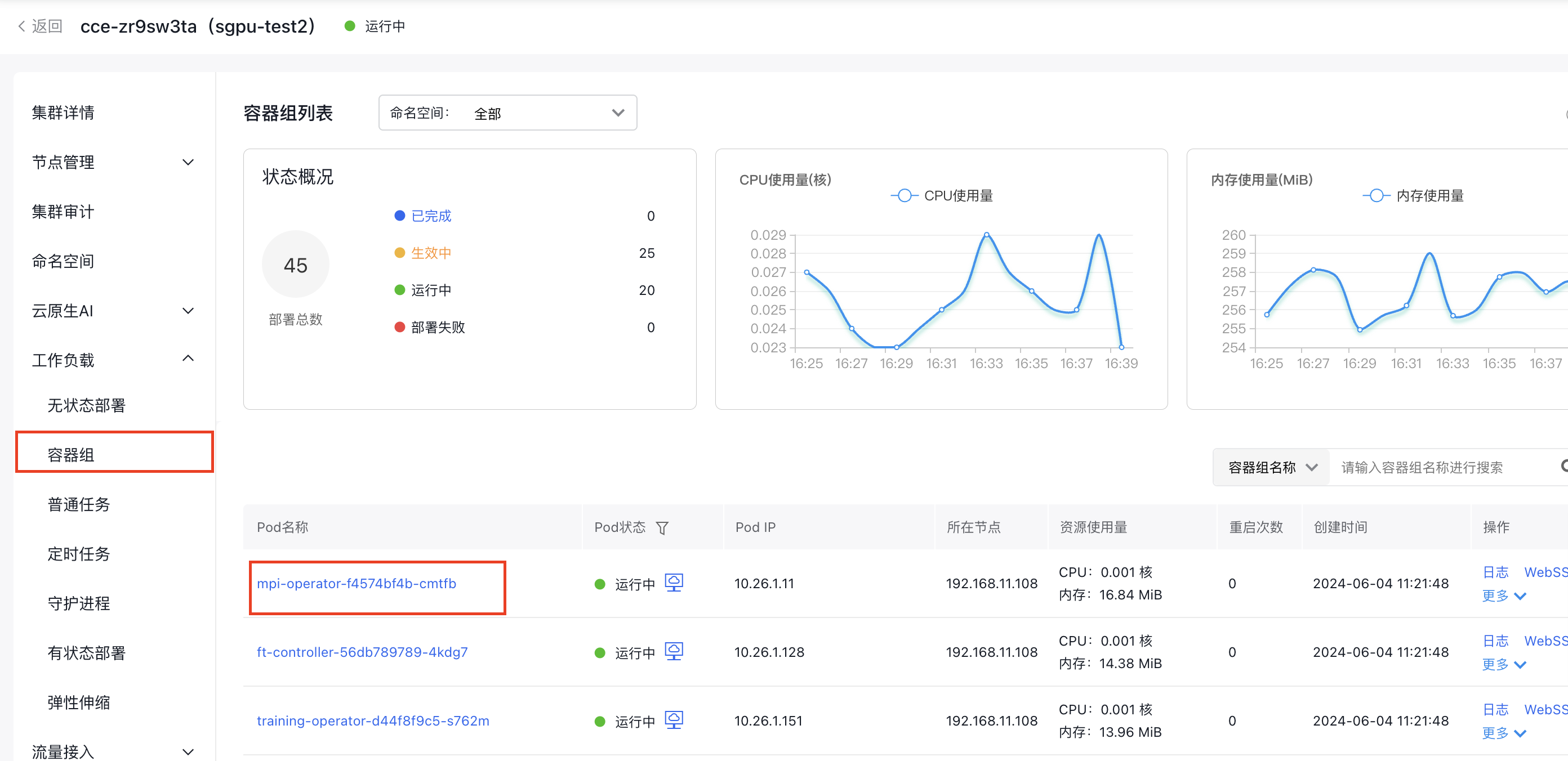Click 内存: 13.96 MiB value
Screen dimensions: 1568x761
tap(1110, 732)
